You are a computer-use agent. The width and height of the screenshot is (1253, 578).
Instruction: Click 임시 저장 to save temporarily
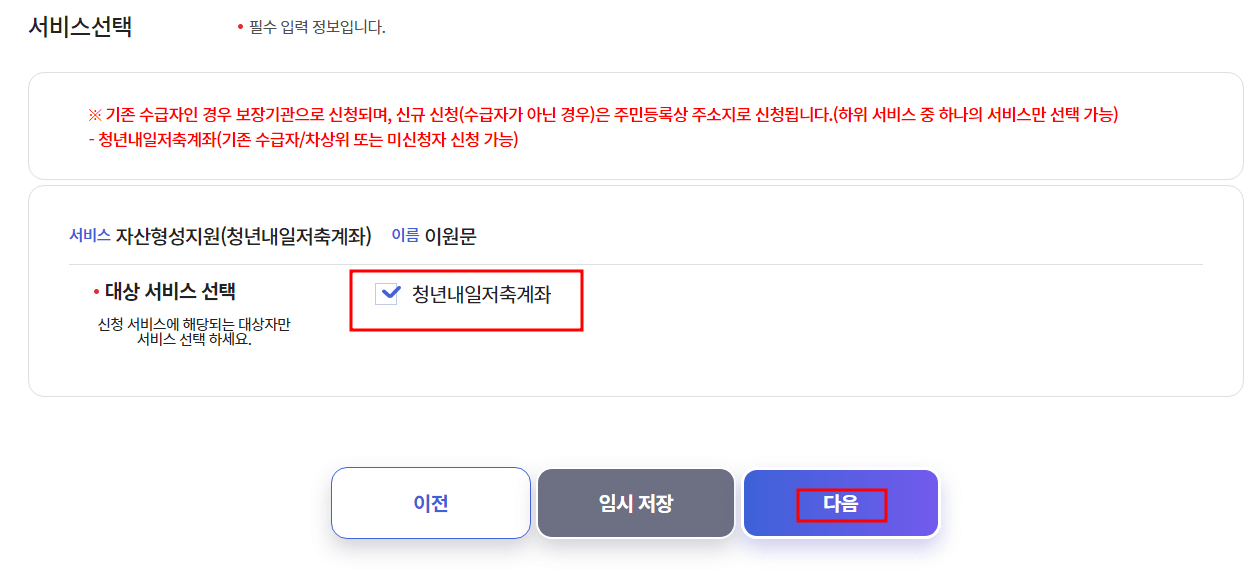pos(636,503)
